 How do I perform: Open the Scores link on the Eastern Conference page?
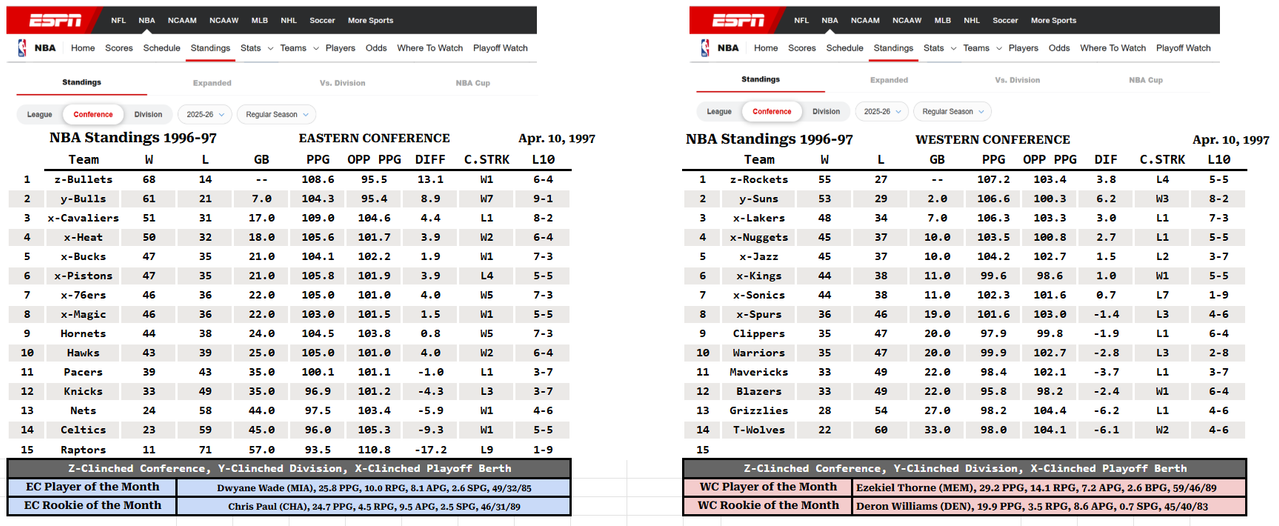point(120,48)
